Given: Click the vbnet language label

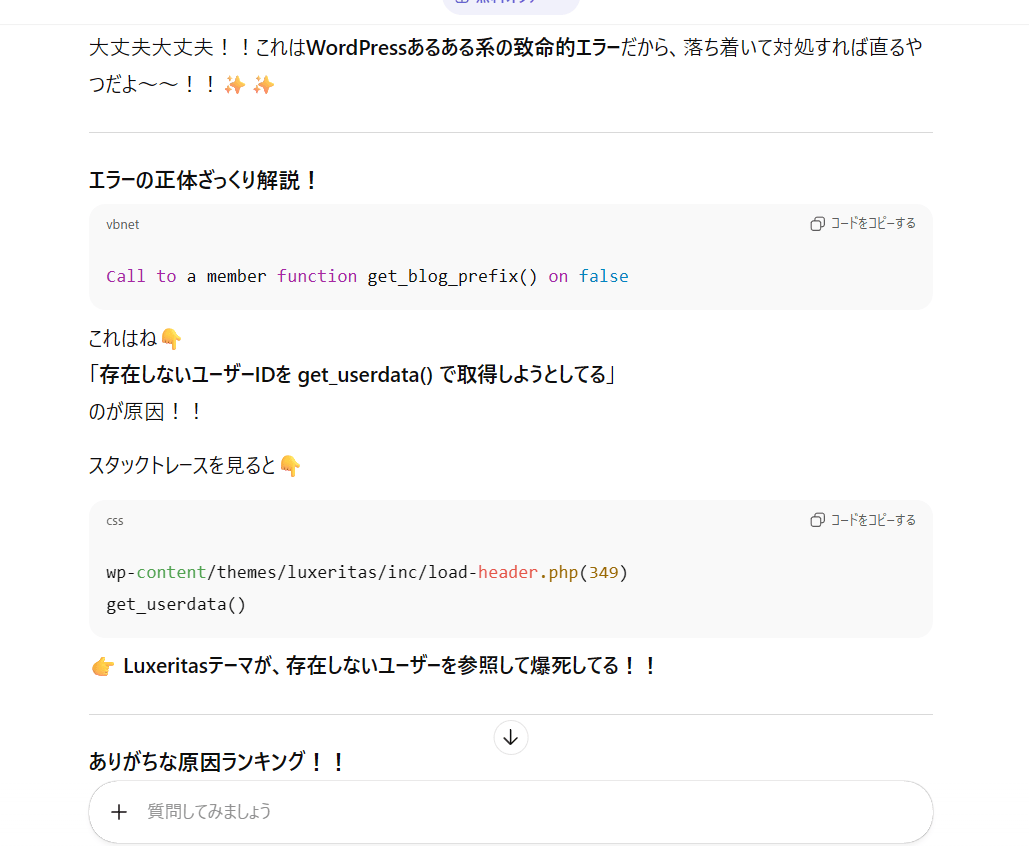Looking at the screenshot, I should coord(123,225).
